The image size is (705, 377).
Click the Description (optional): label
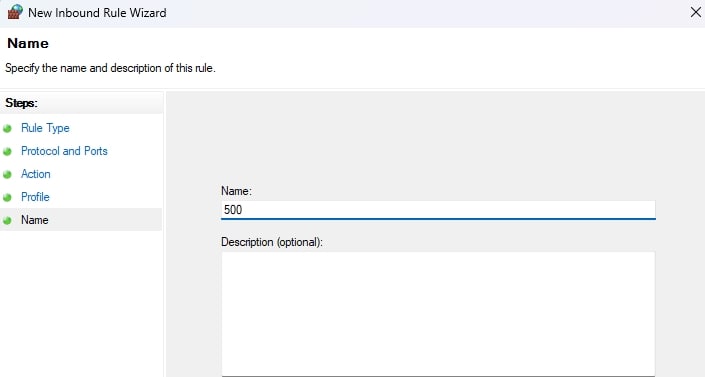272,242
